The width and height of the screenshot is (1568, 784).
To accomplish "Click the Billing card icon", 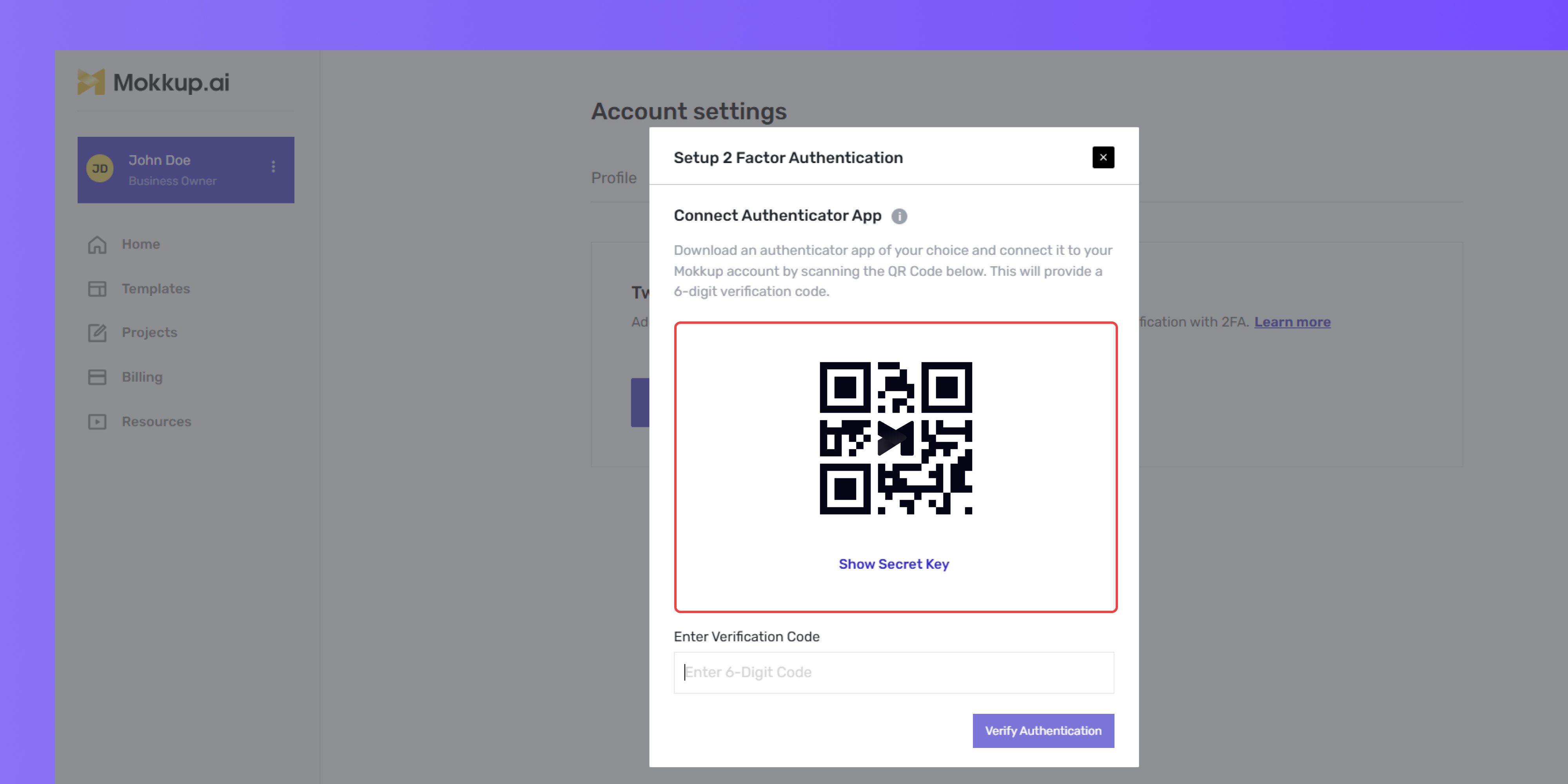I will click(x=97, y=377).
